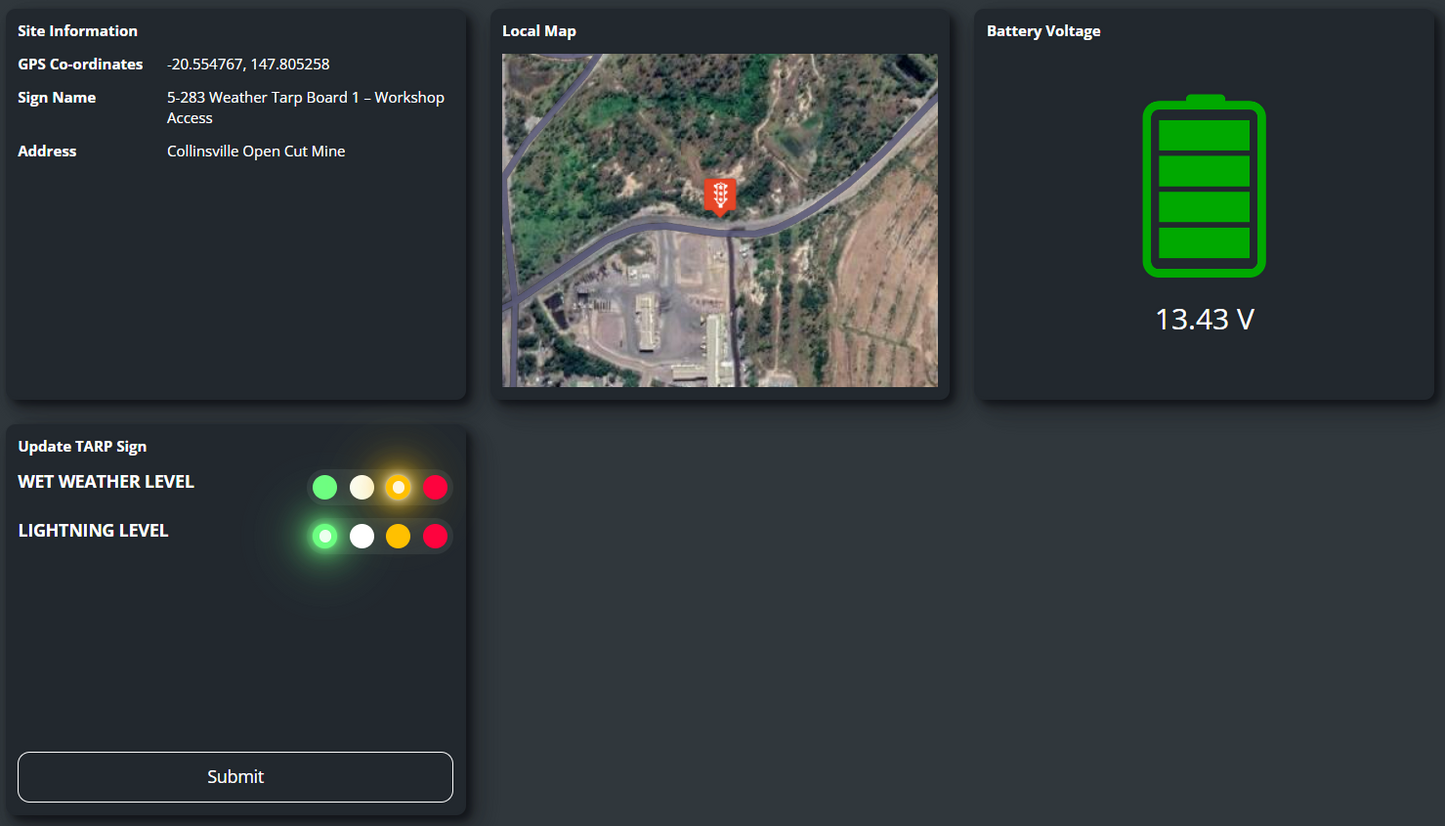Viewport: 1445px width, 826px height.
Task: Select red Wet Weather level
Action: point(435,488)
